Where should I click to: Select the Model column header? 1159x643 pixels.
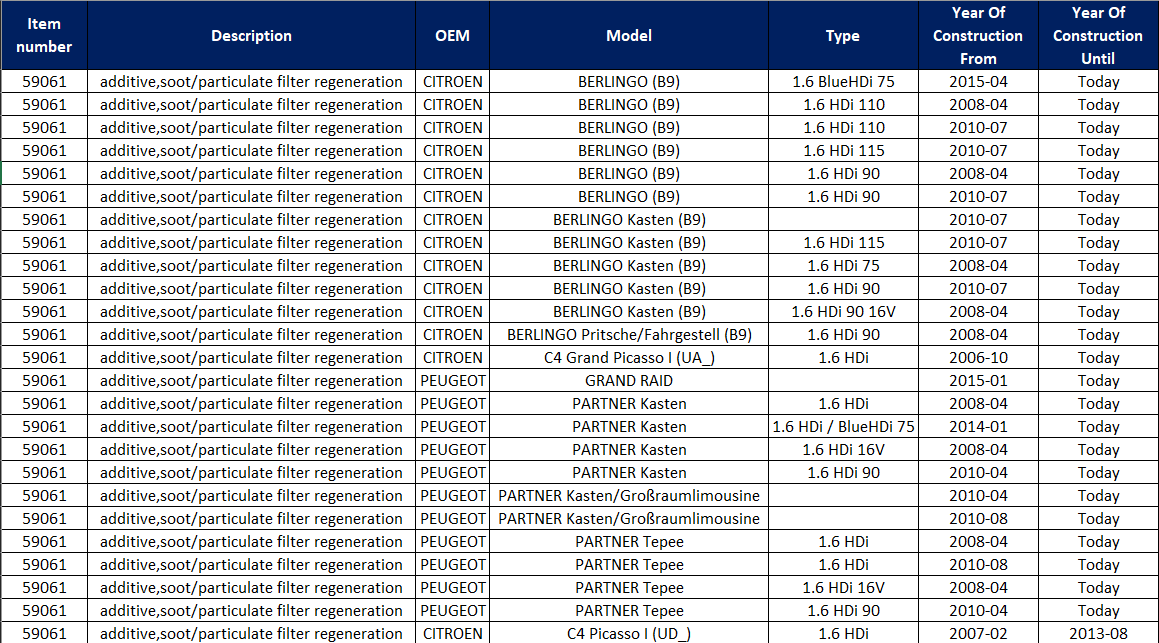pyautogui.click(x=629, y=36)
